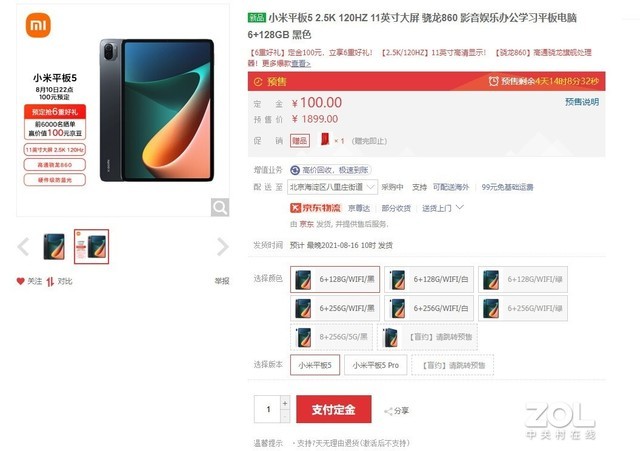Viewport: 640px width, 451px height.
Task: Click the magnifier zoom icon on product image
Action: pos(220,207)
